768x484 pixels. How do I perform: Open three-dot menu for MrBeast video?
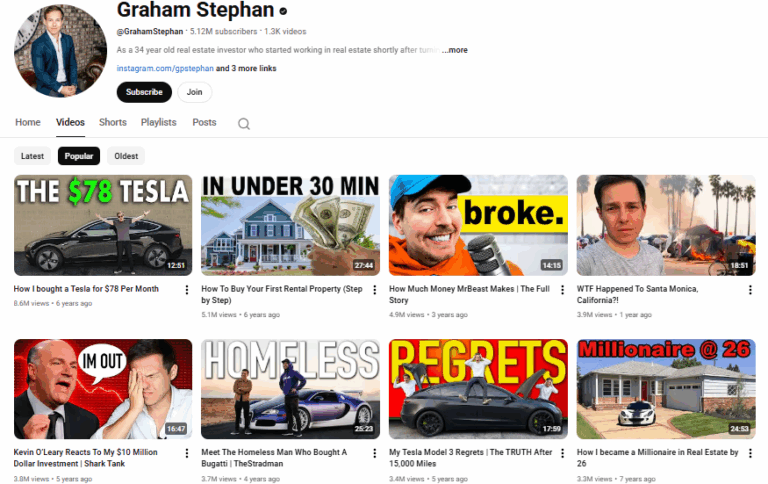562,290
